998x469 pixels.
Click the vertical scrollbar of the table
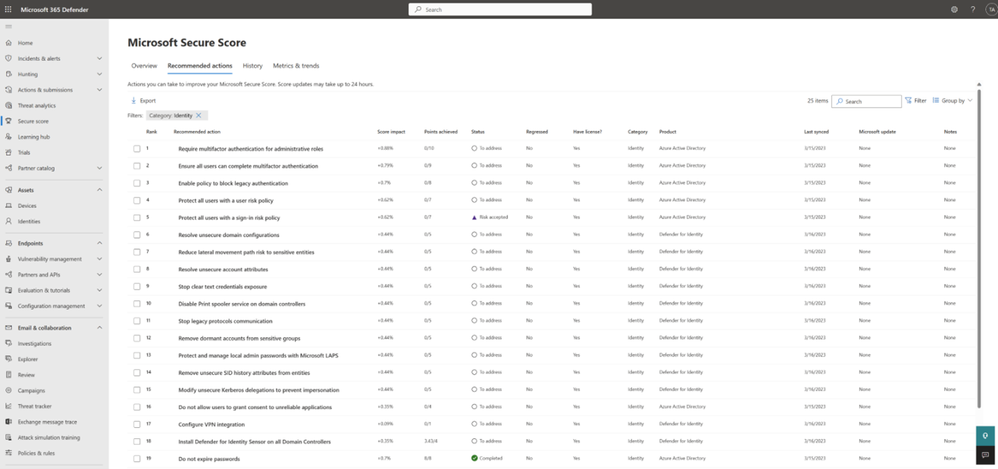pyautogui.click(x=978, y=248)
